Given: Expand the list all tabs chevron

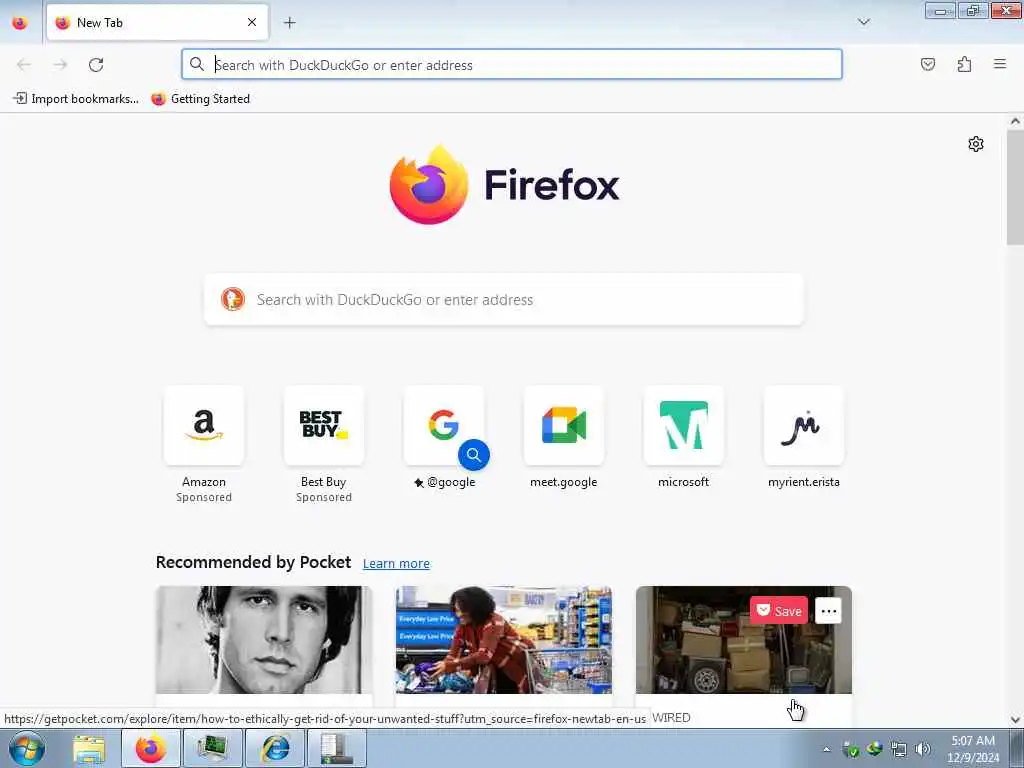Looking at the screenshot, I should tap(863, 22).
